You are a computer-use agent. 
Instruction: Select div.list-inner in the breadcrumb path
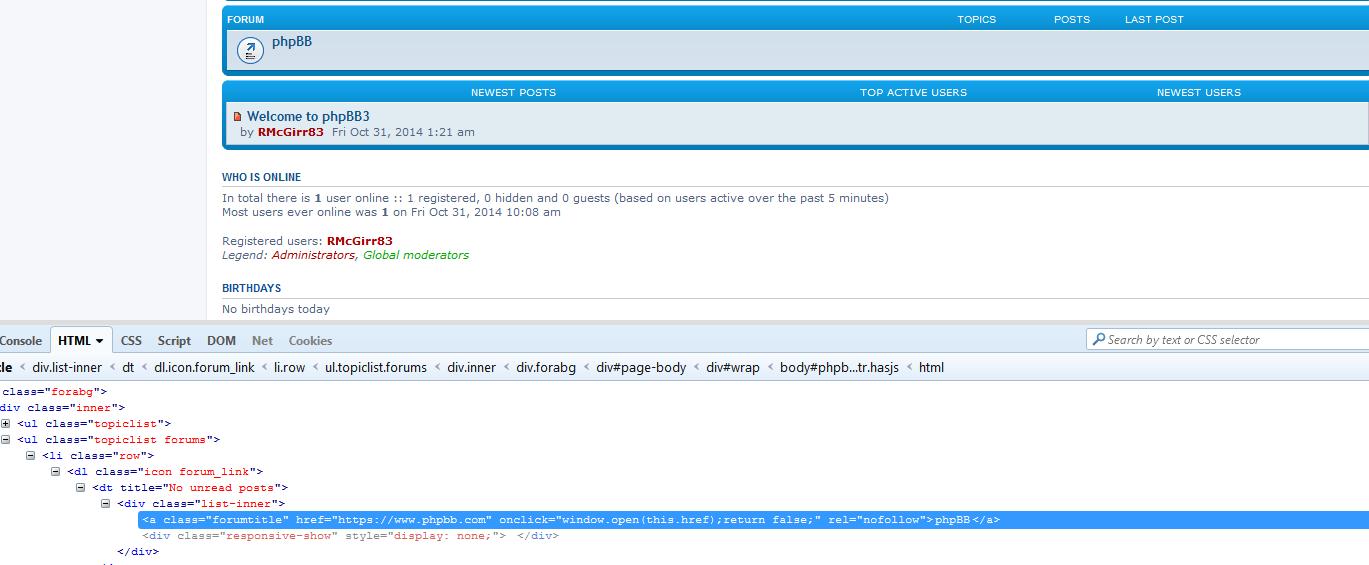coord(67,367)
